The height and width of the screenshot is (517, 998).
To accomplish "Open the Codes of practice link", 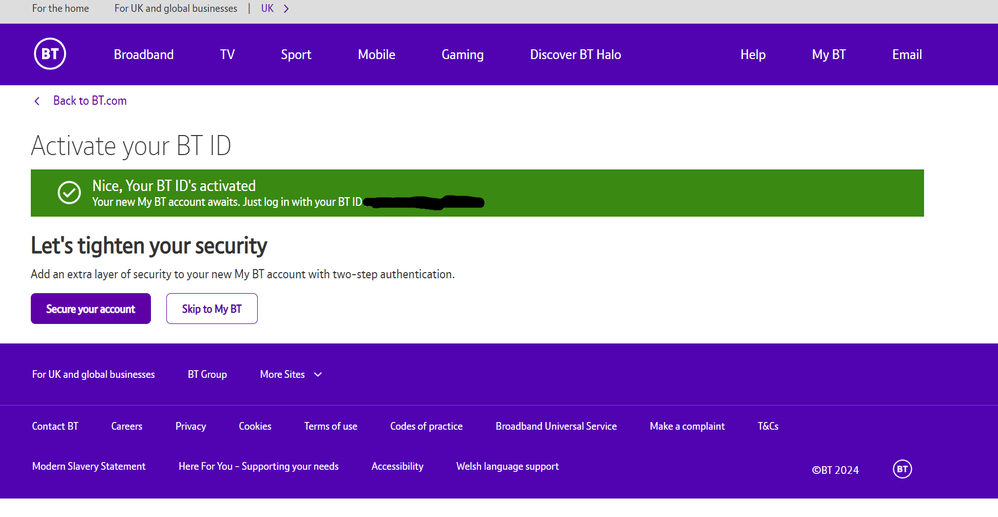I will 426,427.
